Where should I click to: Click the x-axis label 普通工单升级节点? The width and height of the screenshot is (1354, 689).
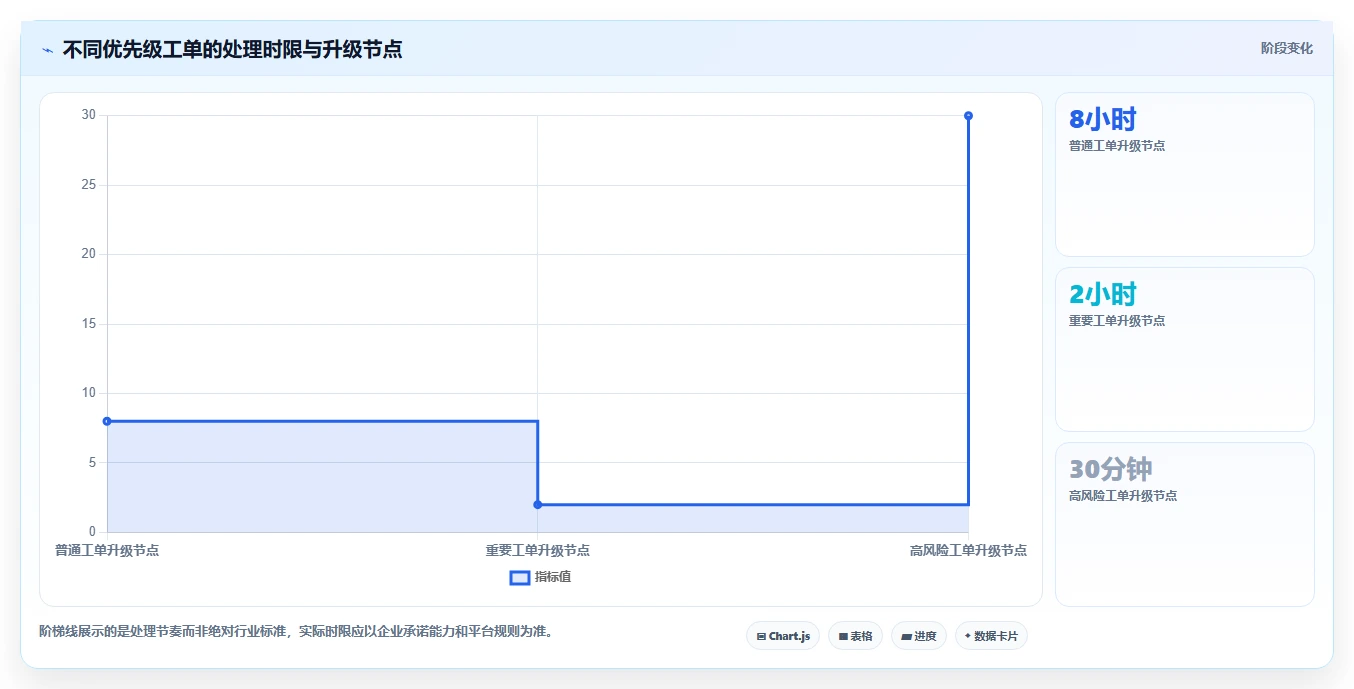click(x=107, y=551)
